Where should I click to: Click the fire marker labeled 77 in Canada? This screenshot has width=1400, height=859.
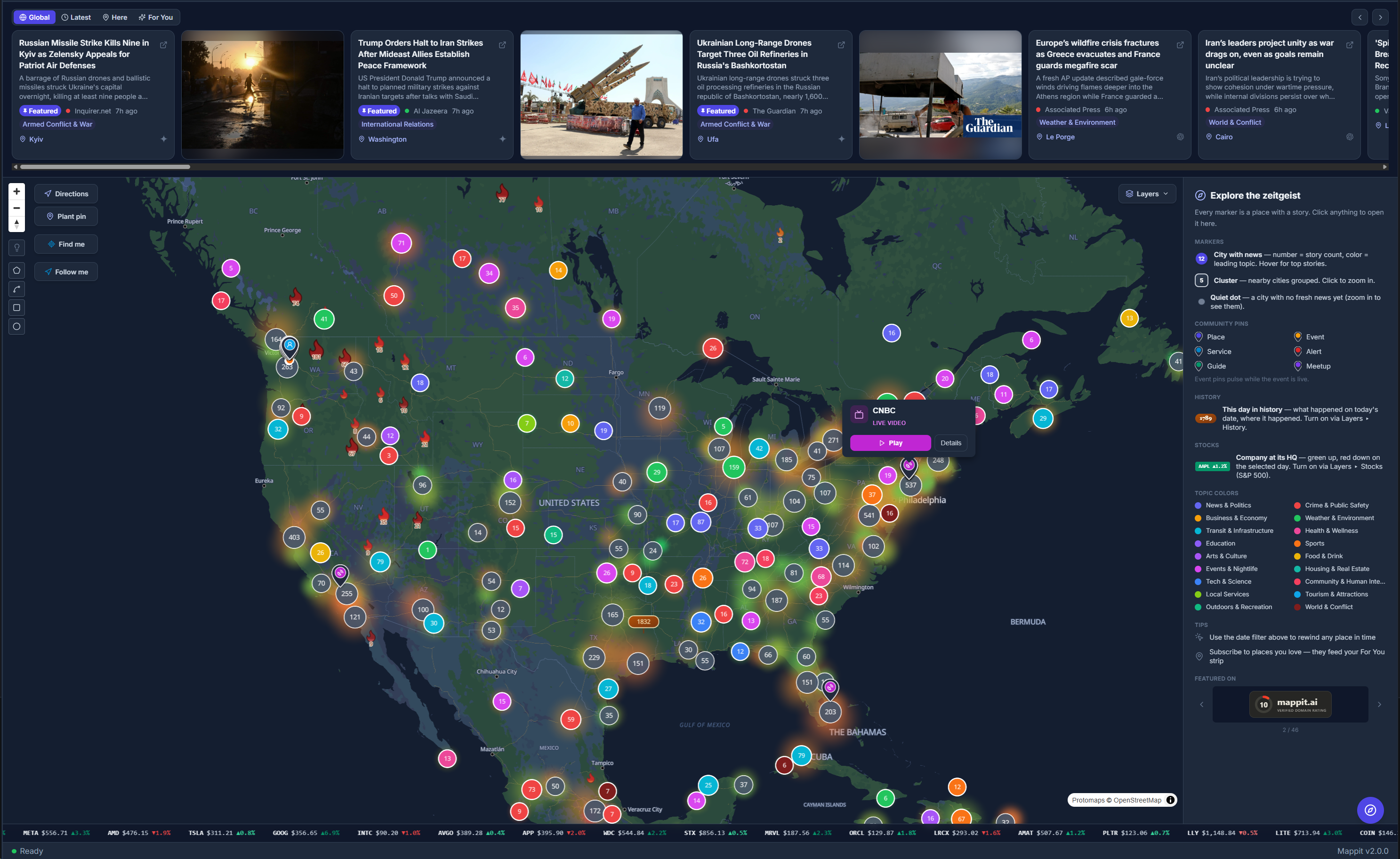pos(502,193)
